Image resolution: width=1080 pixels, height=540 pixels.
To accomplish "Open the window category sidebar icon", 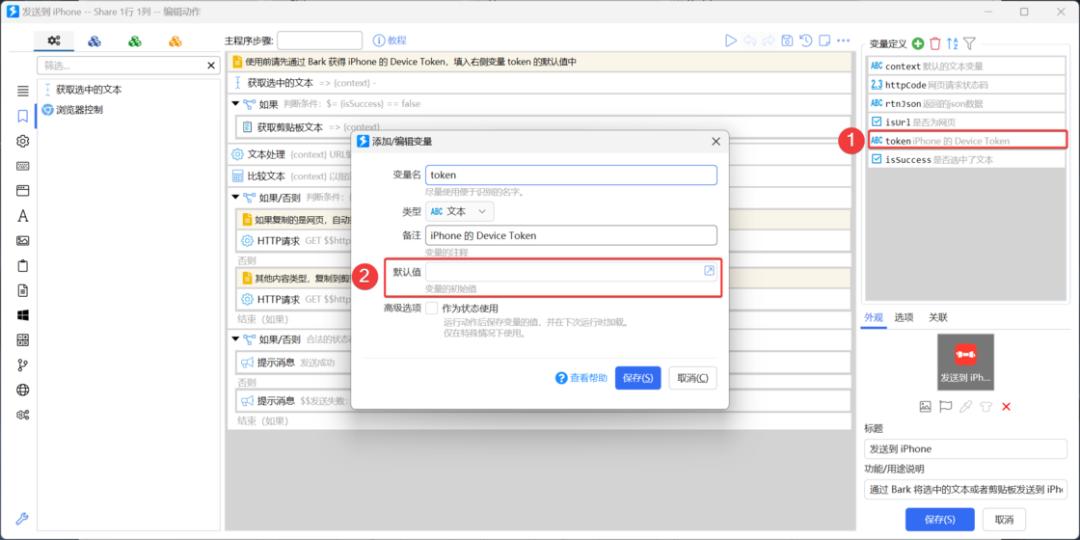I will 23,191.
